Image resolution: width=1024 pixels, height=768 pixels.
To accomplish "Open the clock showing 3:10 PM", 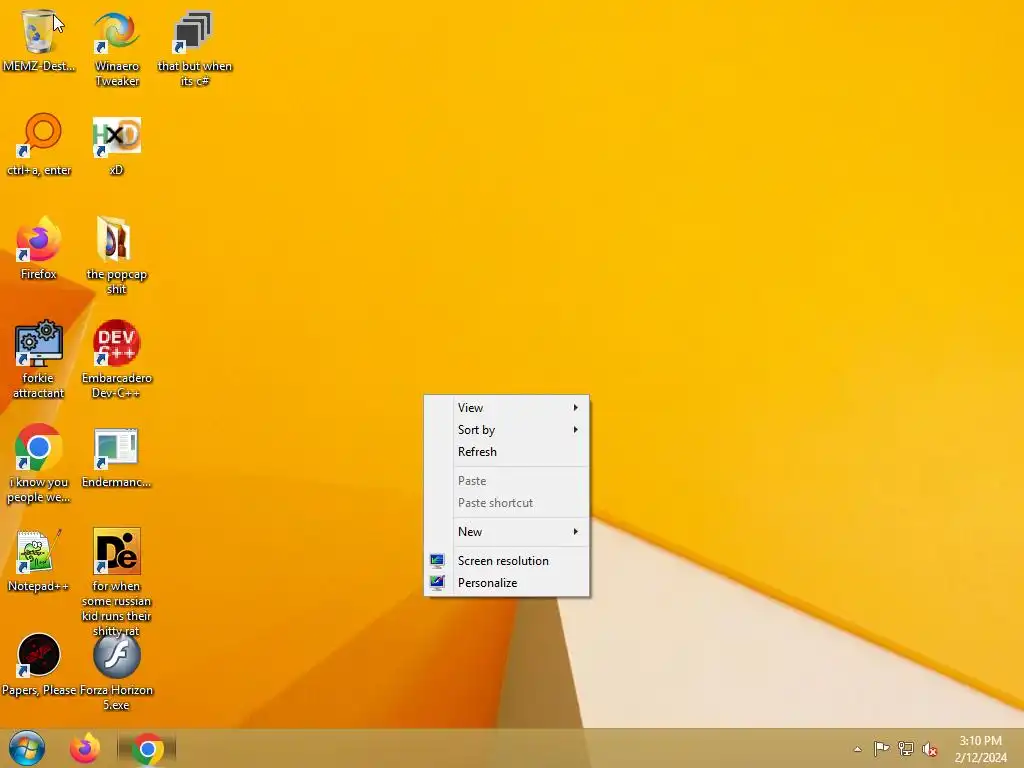I will coord(980,749).
